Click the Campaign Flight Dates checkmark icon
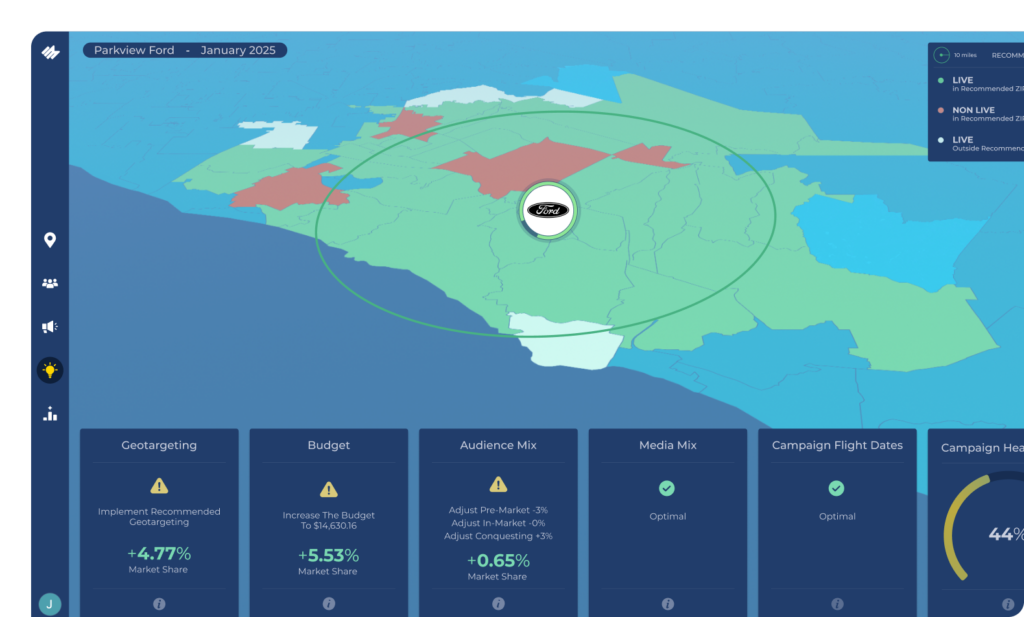1024x617 pixels. tap(837, 488)
